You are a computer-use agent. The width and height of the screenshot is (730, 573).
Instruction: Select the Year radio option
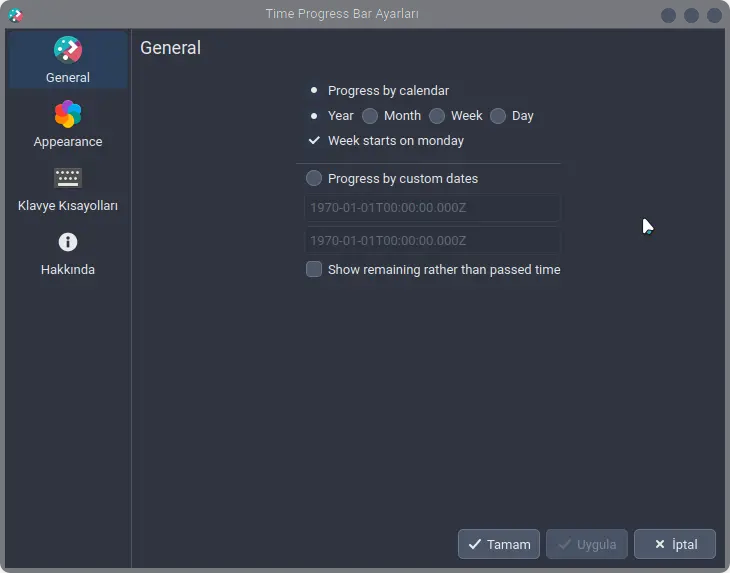(x=314, y=116)
